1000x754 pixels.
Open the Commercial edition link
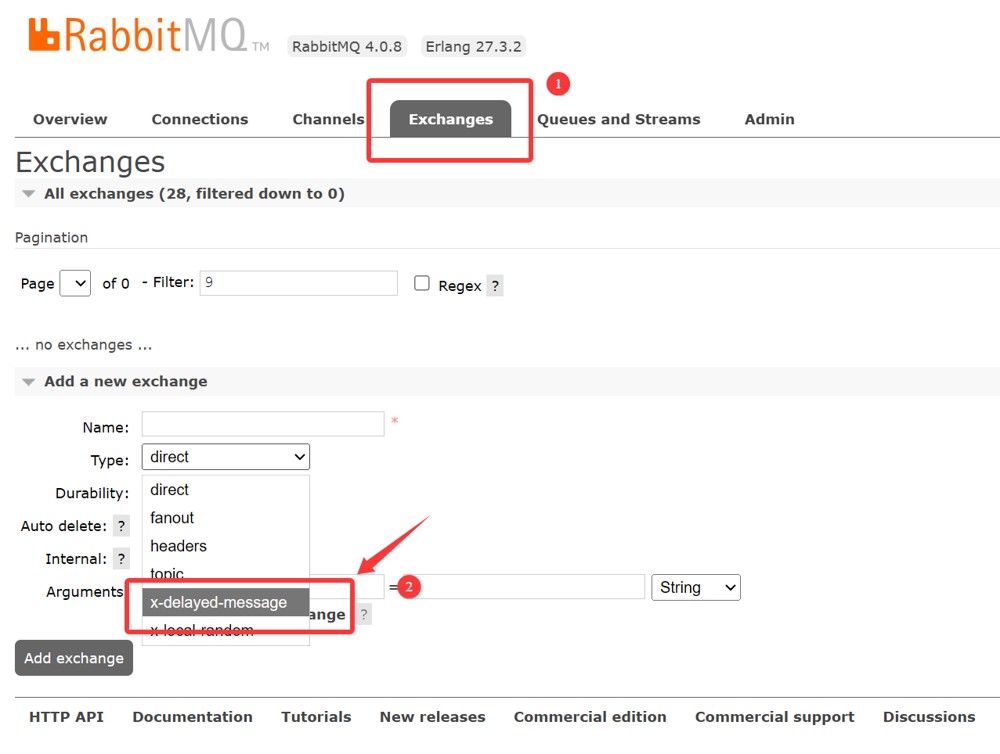(590, 717)
